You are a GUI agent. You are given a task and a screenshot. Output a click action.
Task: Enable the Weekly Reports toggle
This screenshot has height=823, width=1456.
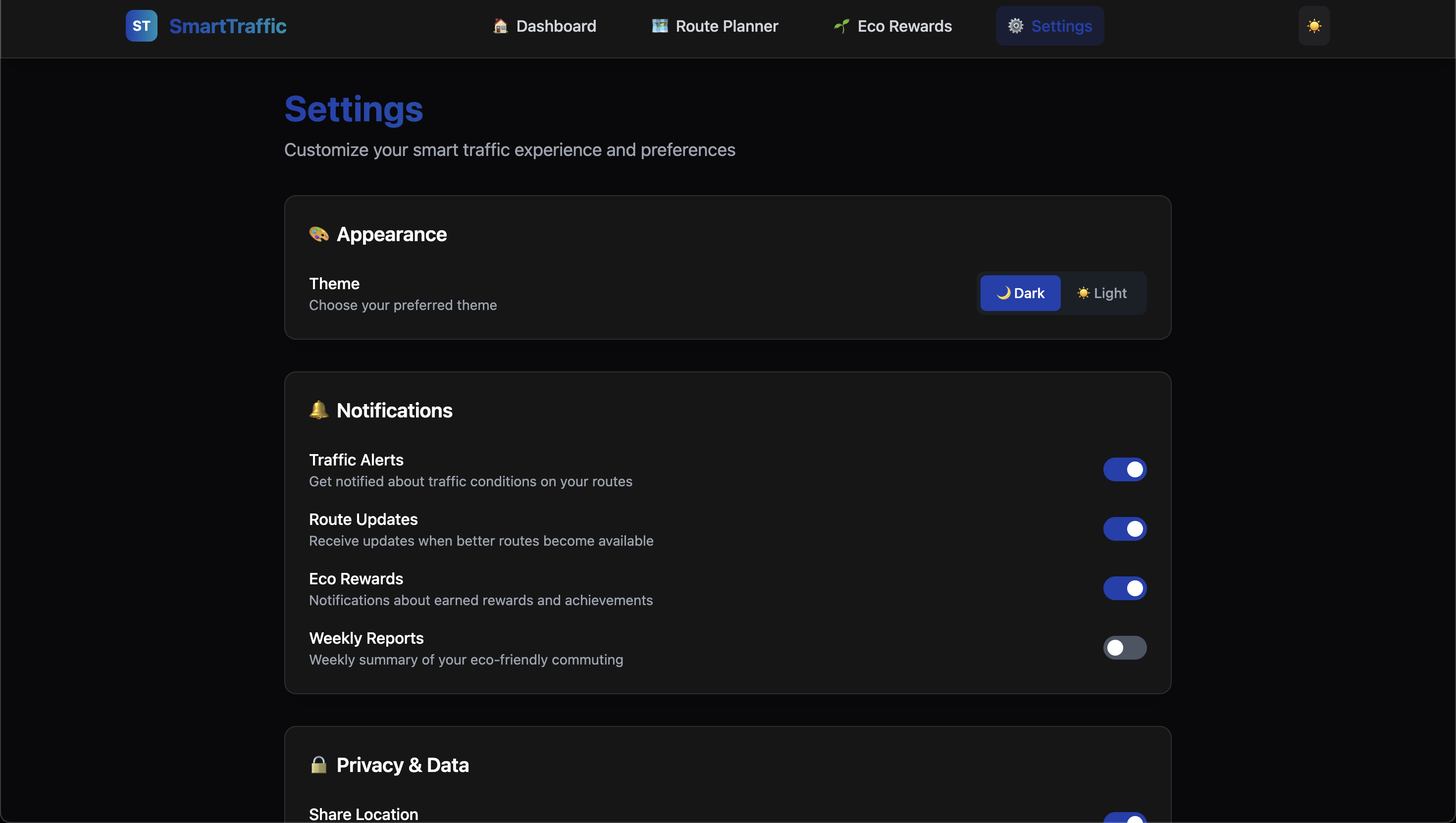pos(1125,647)
